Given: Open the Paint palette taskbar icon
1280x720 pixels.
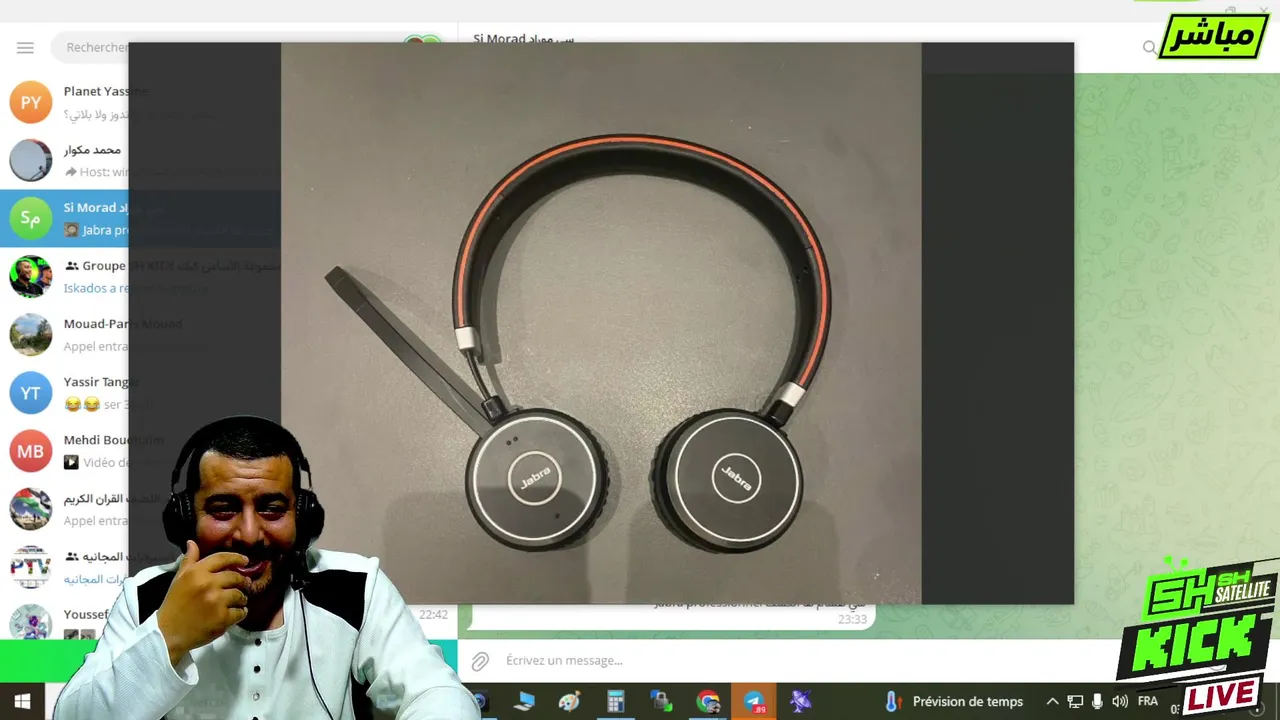Looking at the screenshot, I should (569, 702).
